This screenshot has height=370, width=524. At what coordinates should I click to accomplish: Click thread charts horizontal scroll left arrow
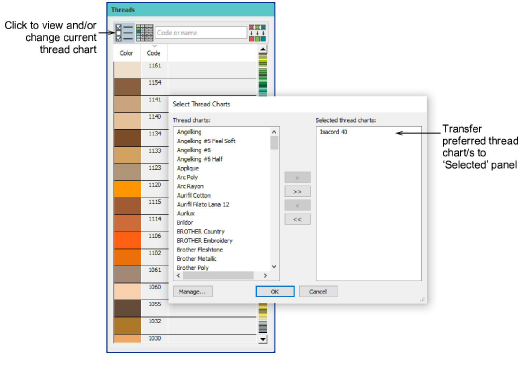coord(178,275)
